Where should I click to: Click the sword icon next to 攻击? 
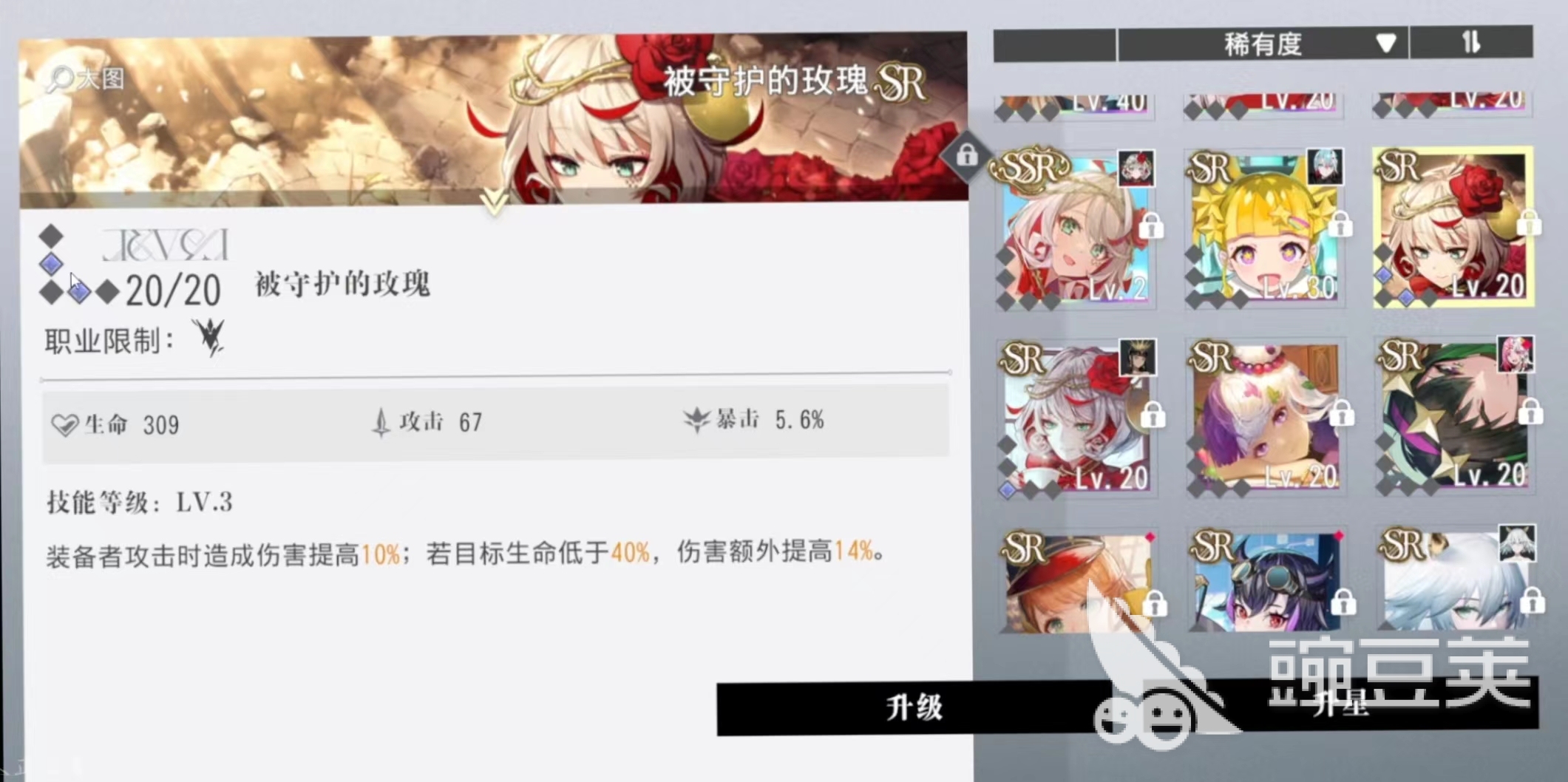click(381, 423)
